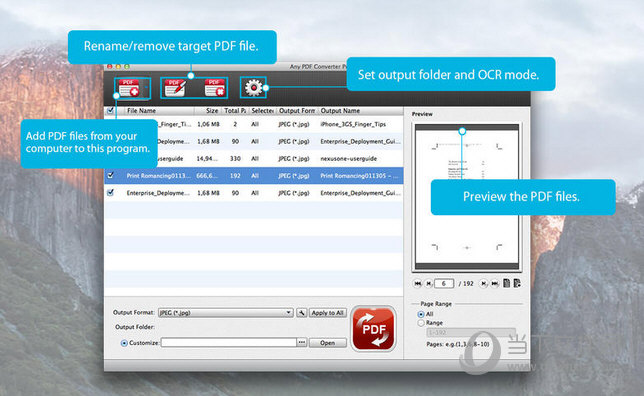The height and width of the screenshot is (396, 644).
Task: Click the iPhone_3GS_Finger_Tips output name
Action: pyautogui.click(x=353, y=124)
